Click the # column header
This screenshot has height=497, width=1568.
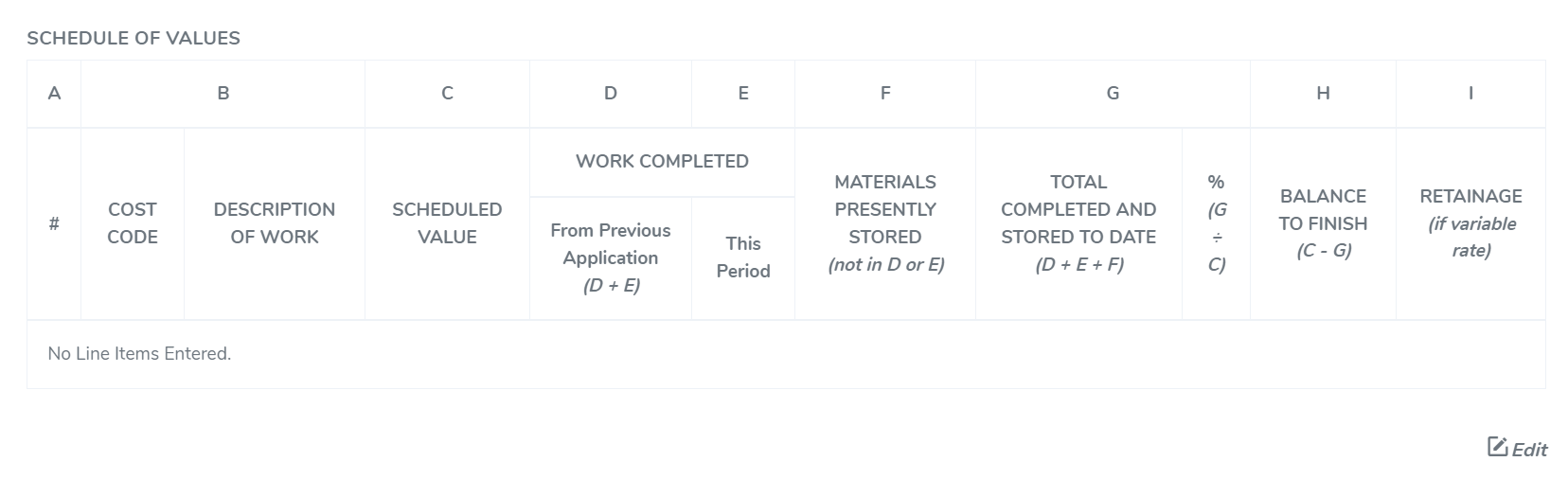pyautogui.click(x=54, y=223)
